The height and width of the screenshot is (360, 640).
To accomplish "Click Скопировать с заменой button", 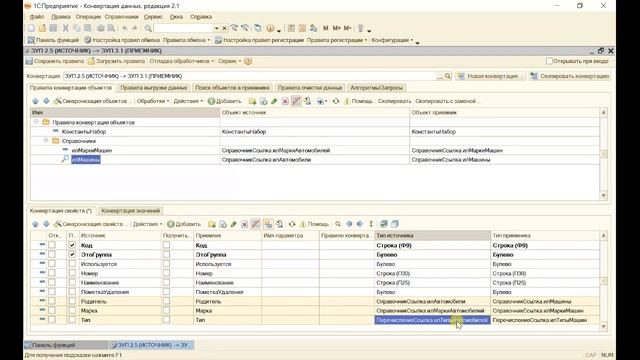I will pyautogui.click(x=447, y=101).
